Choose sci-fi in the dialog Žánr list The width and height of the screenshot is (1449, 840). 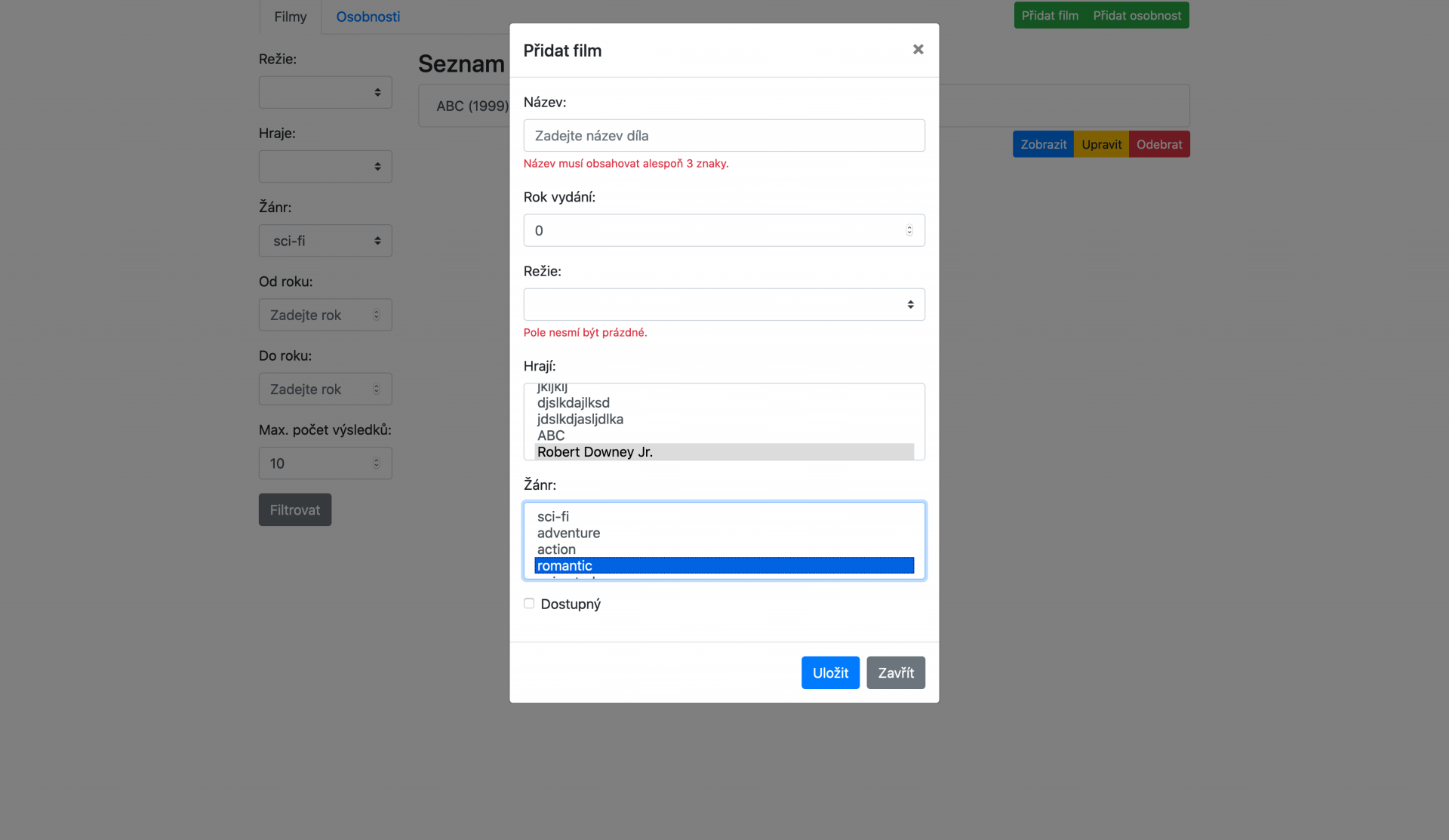[x=553, y=516]
